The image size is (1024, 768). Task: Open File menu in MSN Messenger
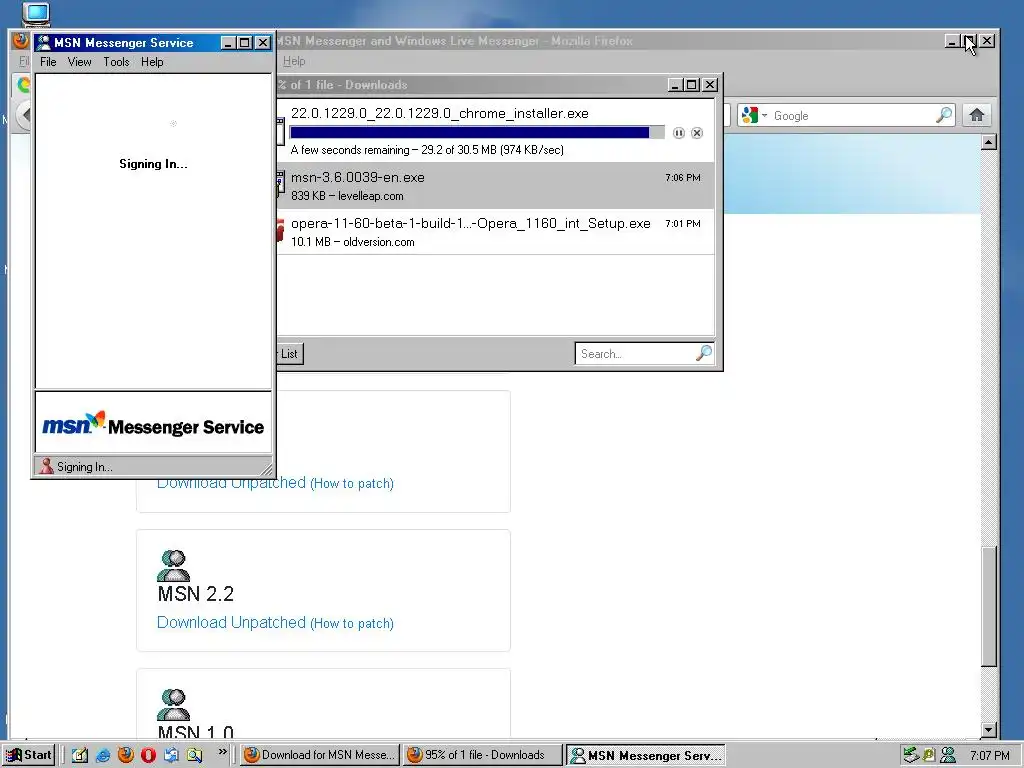[x=48, y=62]
